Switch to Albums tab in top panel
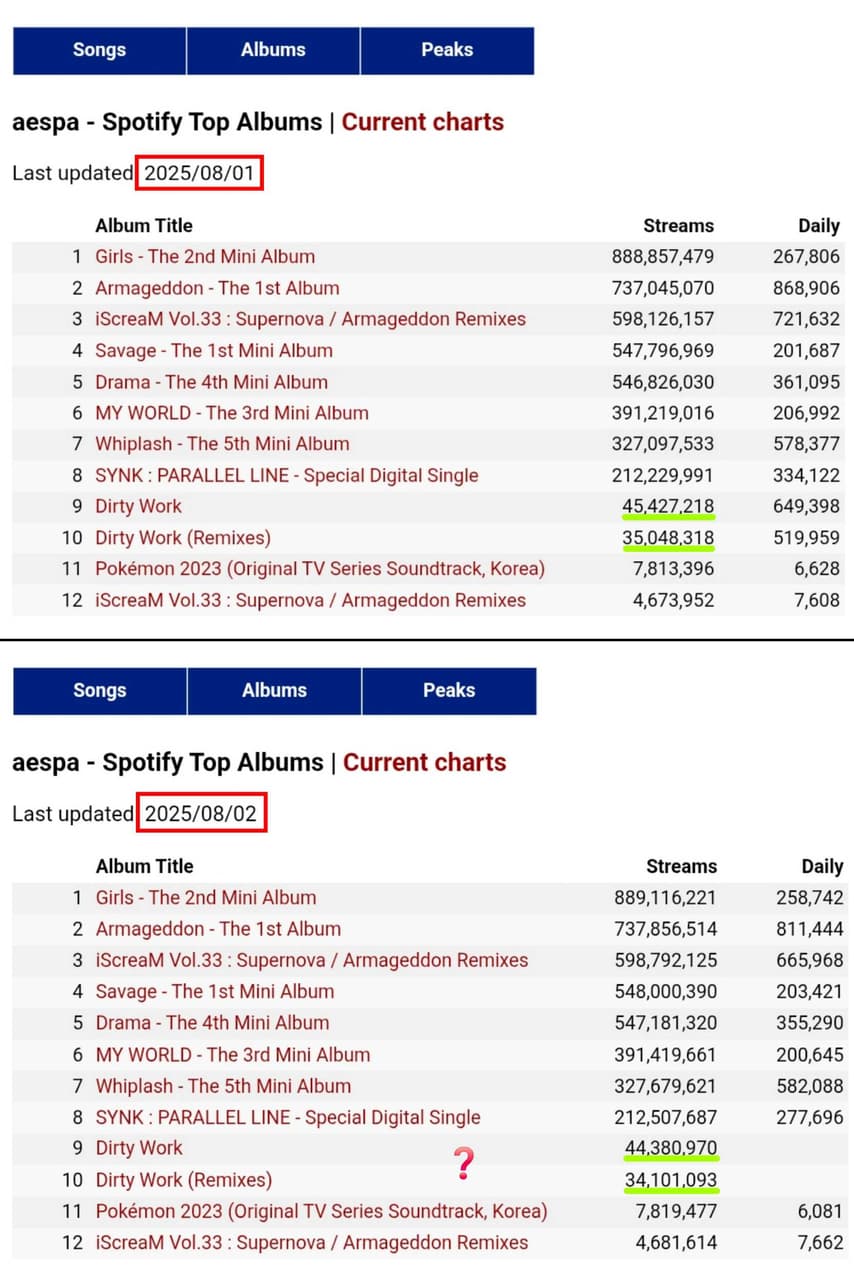The height and width of the screenshot is (1280, 854). click(273, 50)
